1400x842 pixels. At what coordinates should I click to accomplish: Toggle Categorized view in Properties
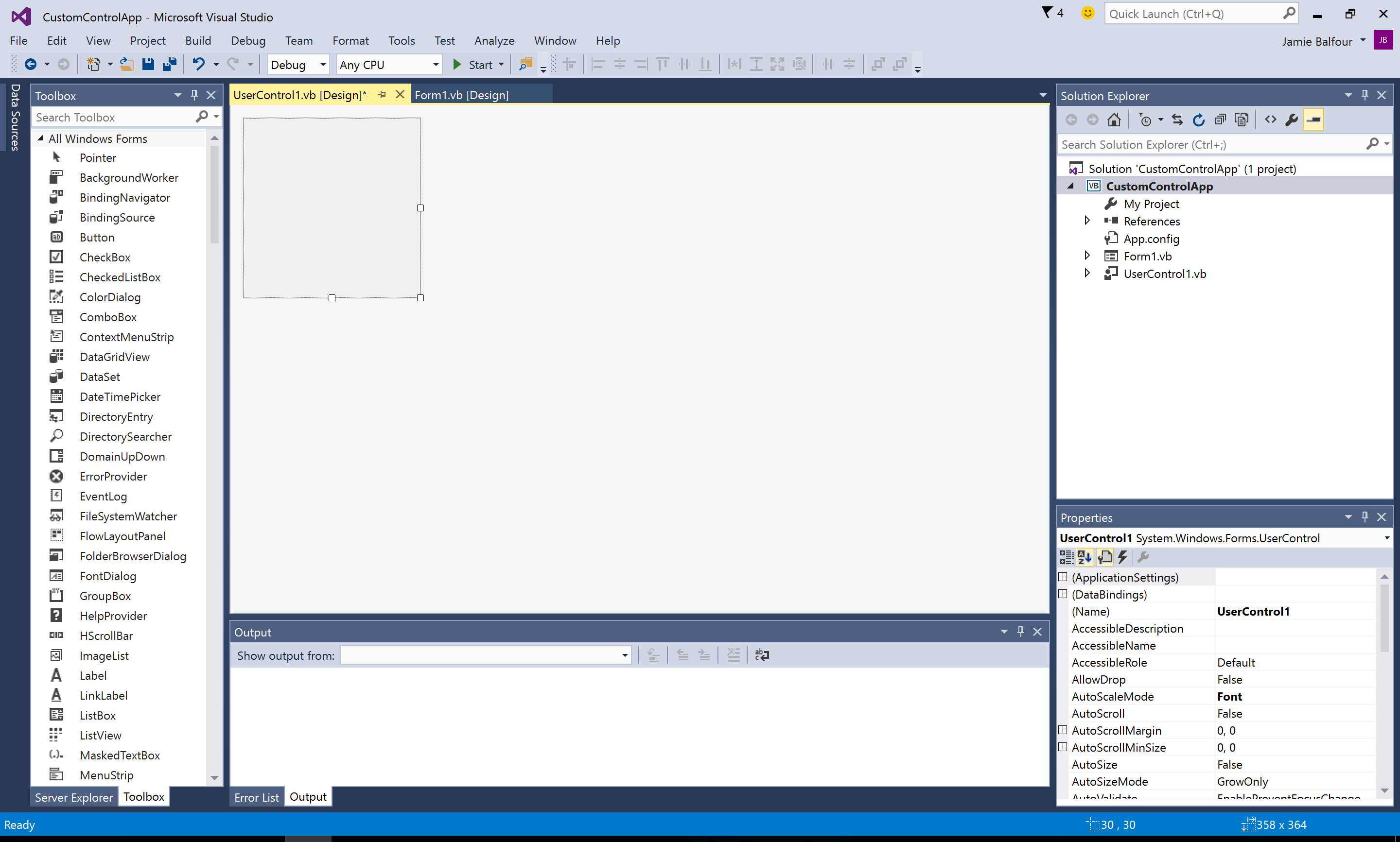click(1067, 557)
